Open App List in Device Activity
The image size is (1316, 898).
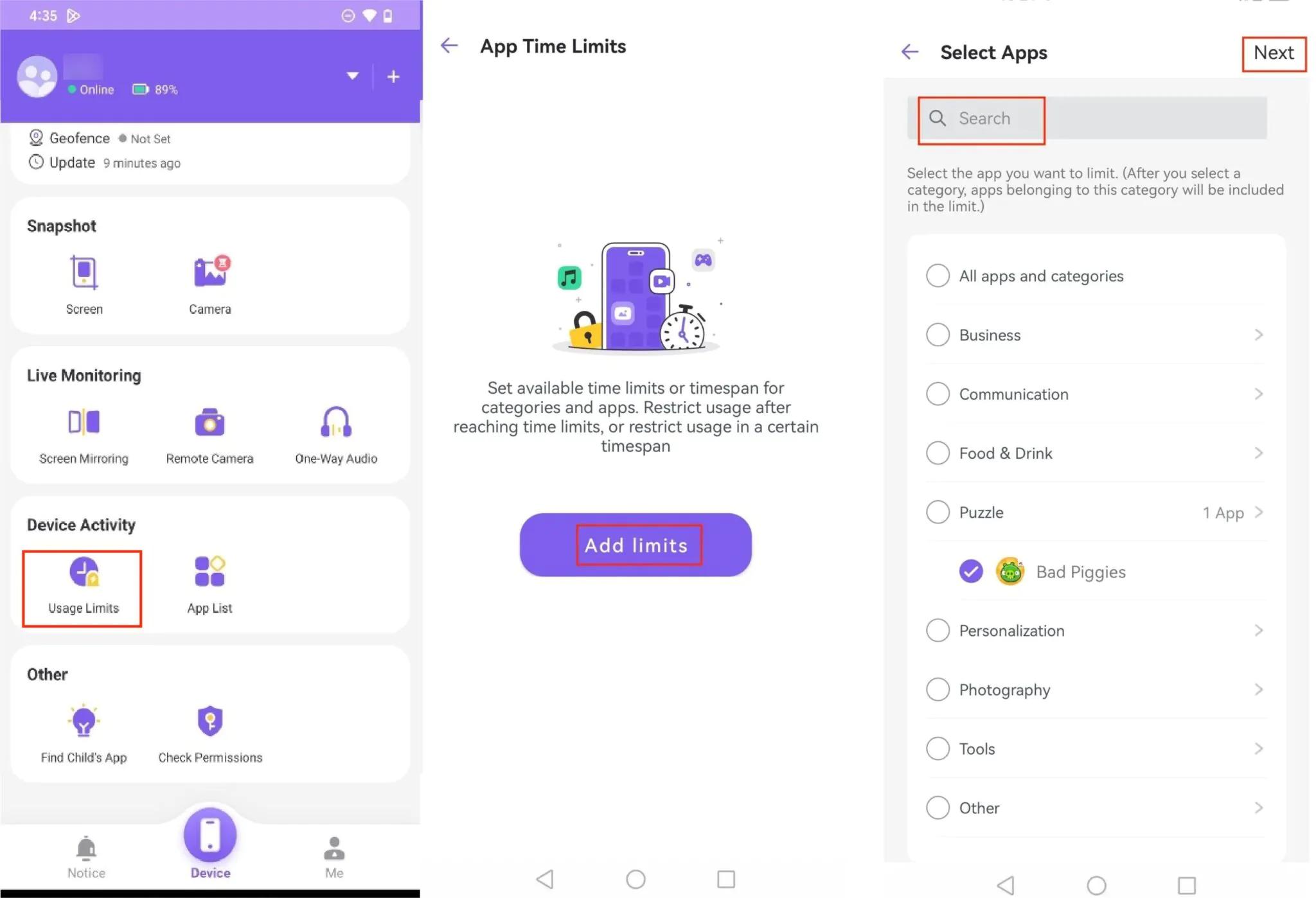tap(209, 582)
